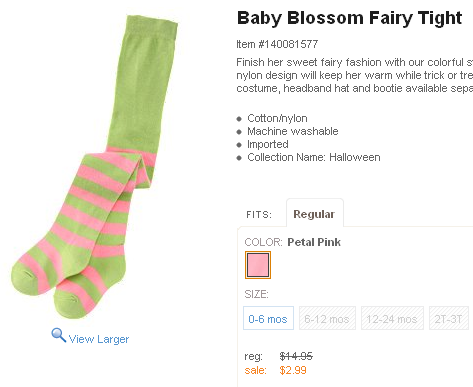Open the View Larger link
Viewport: 473px width, 387px height.
click(99, 339)
